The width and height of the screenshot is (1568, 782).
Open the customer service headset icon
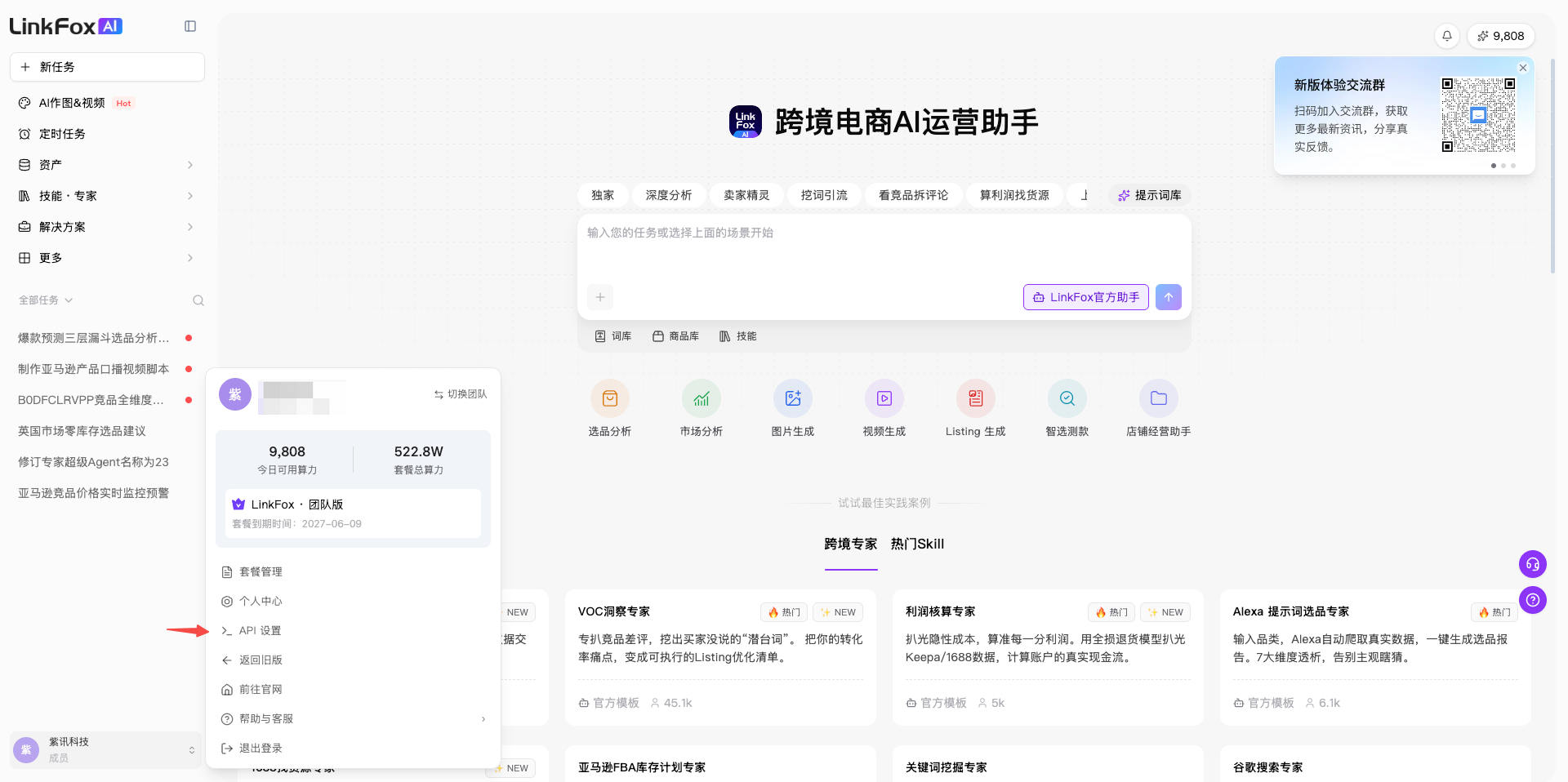coord(1533,564)
